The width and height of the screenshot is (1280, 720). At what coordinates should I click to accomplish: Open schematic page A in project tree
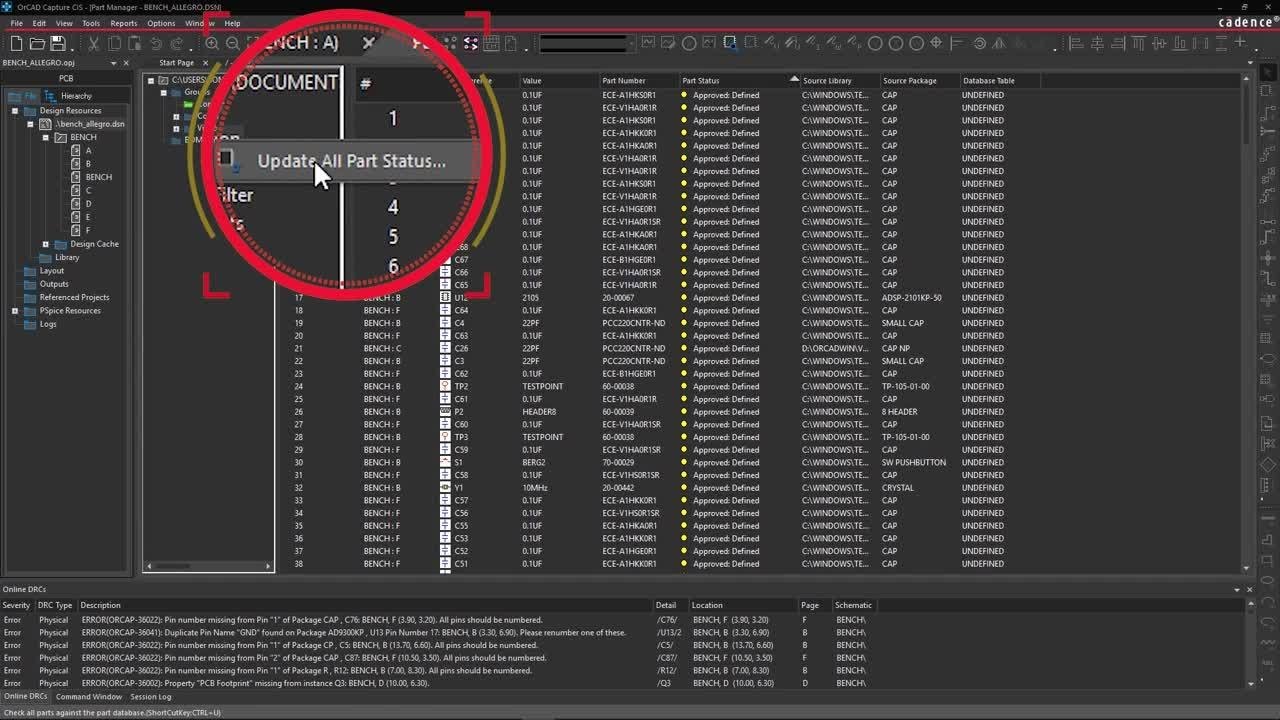[88, 150]
